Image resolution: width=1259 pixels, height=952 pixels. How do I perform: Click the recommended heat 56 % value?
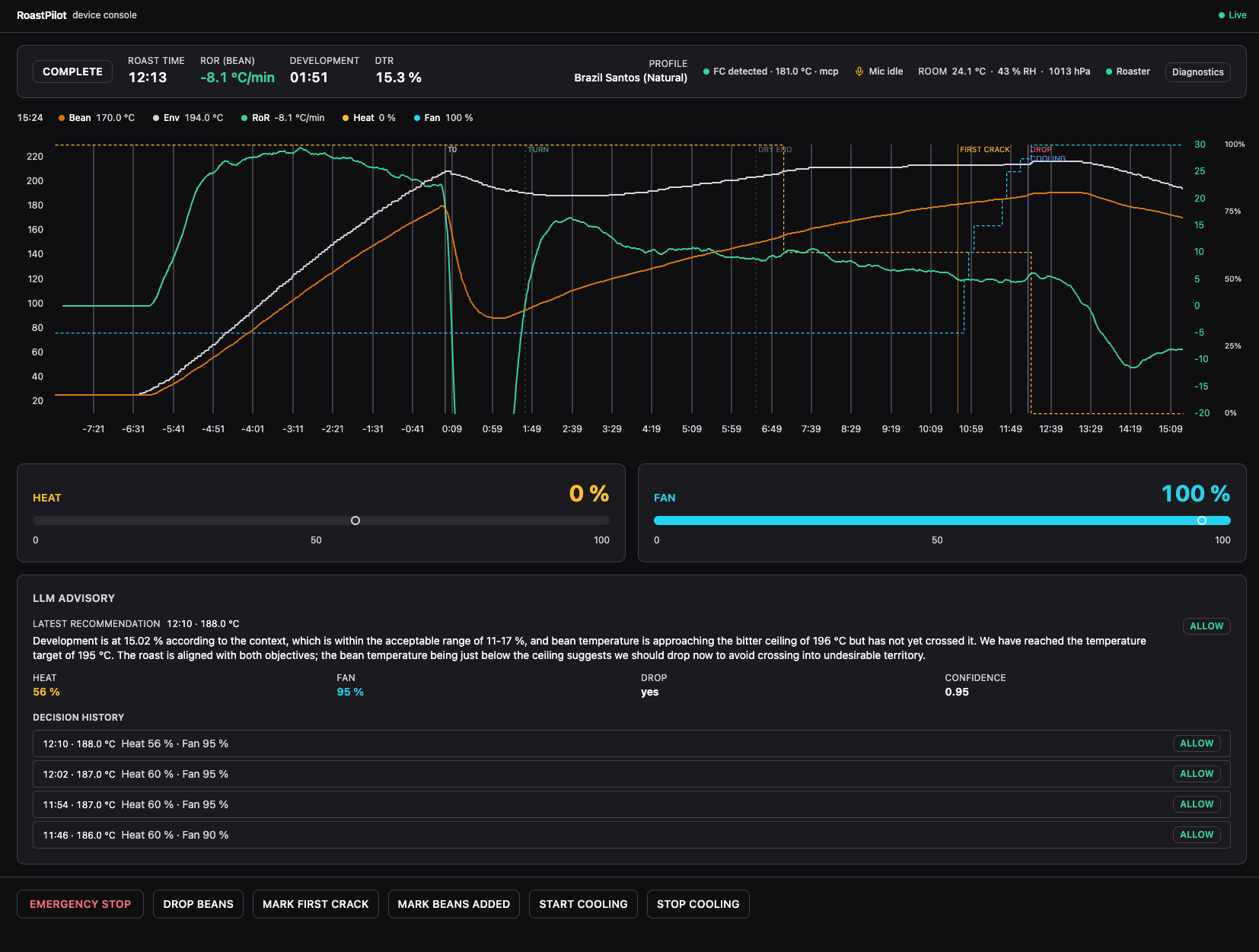pyautogui.click(x=46, y=692)
